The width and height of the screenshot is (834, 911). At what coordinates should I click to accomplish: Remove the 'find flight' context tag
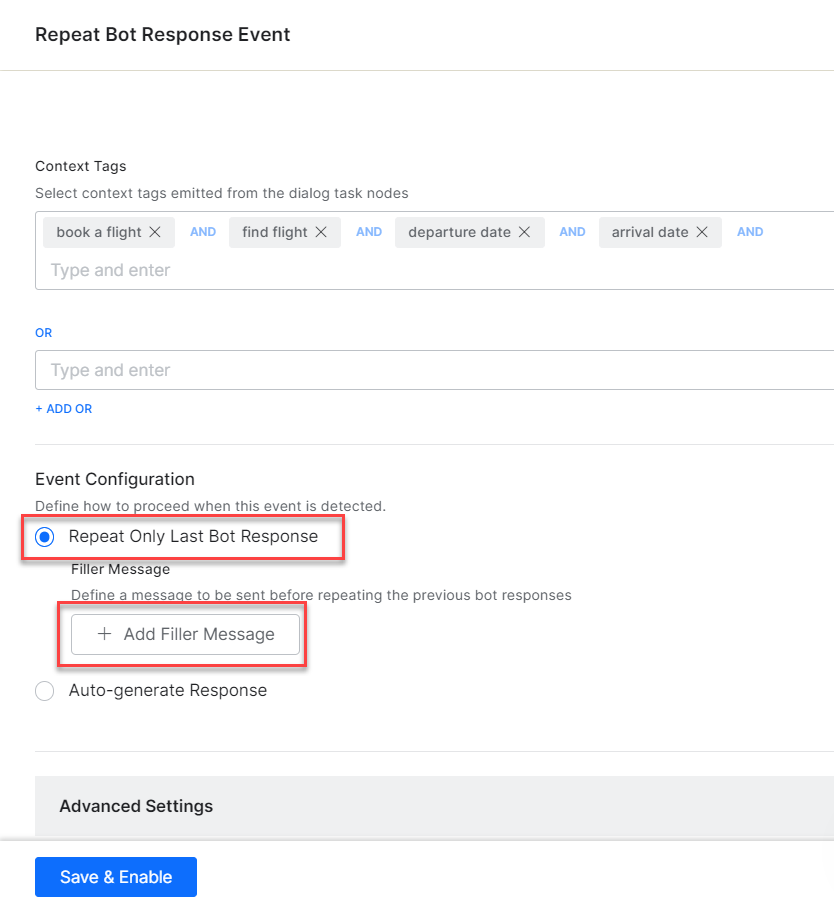pos(321,232)
